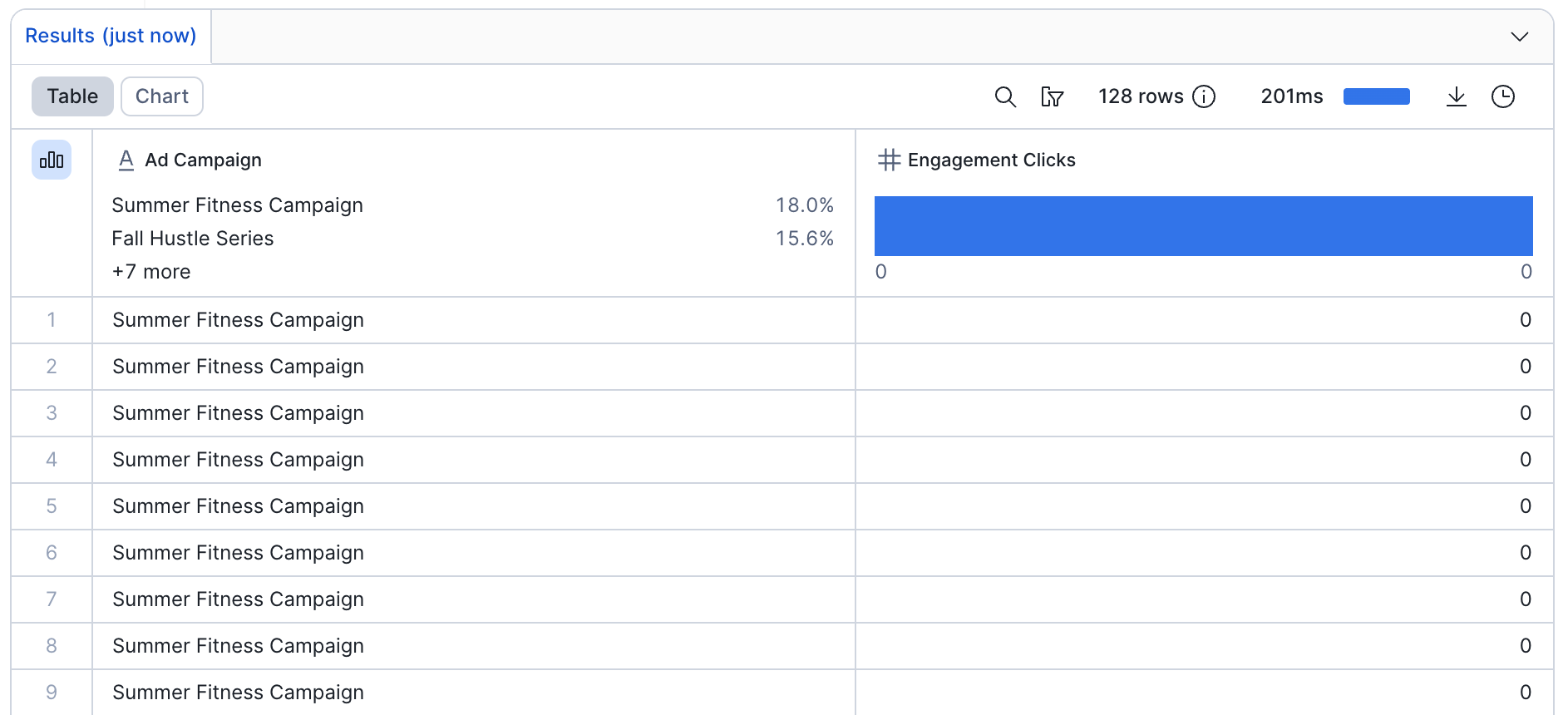Click the Engagement Clicks number type icon
Image resolution: width=1568 pixels, height=715 pixels.
(x=889, y=160)
